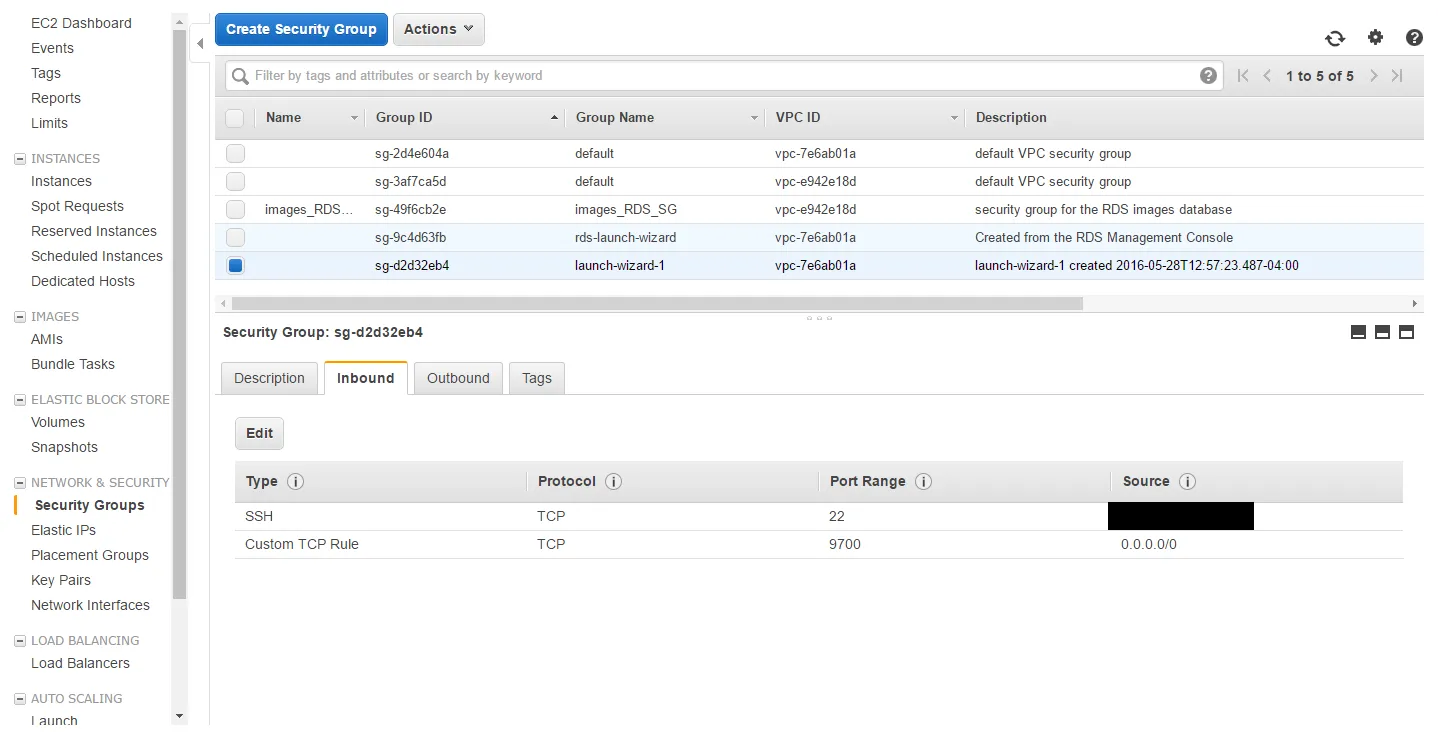1438x732 pixels.
Task: Set details pane to half-height layout
Action: click(1382, 332)
